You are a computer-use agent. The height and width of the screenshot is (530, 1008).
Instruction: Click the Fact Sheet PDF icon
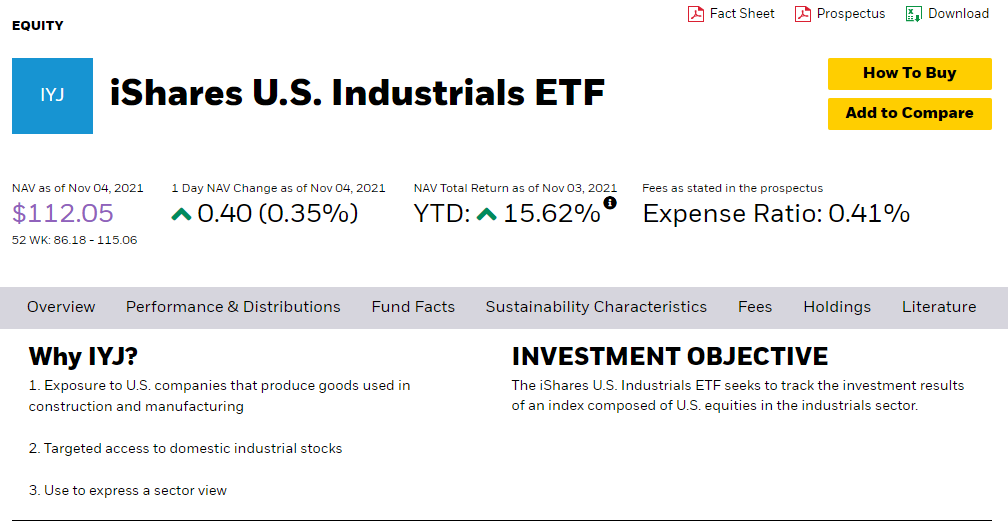coord(696,14)
